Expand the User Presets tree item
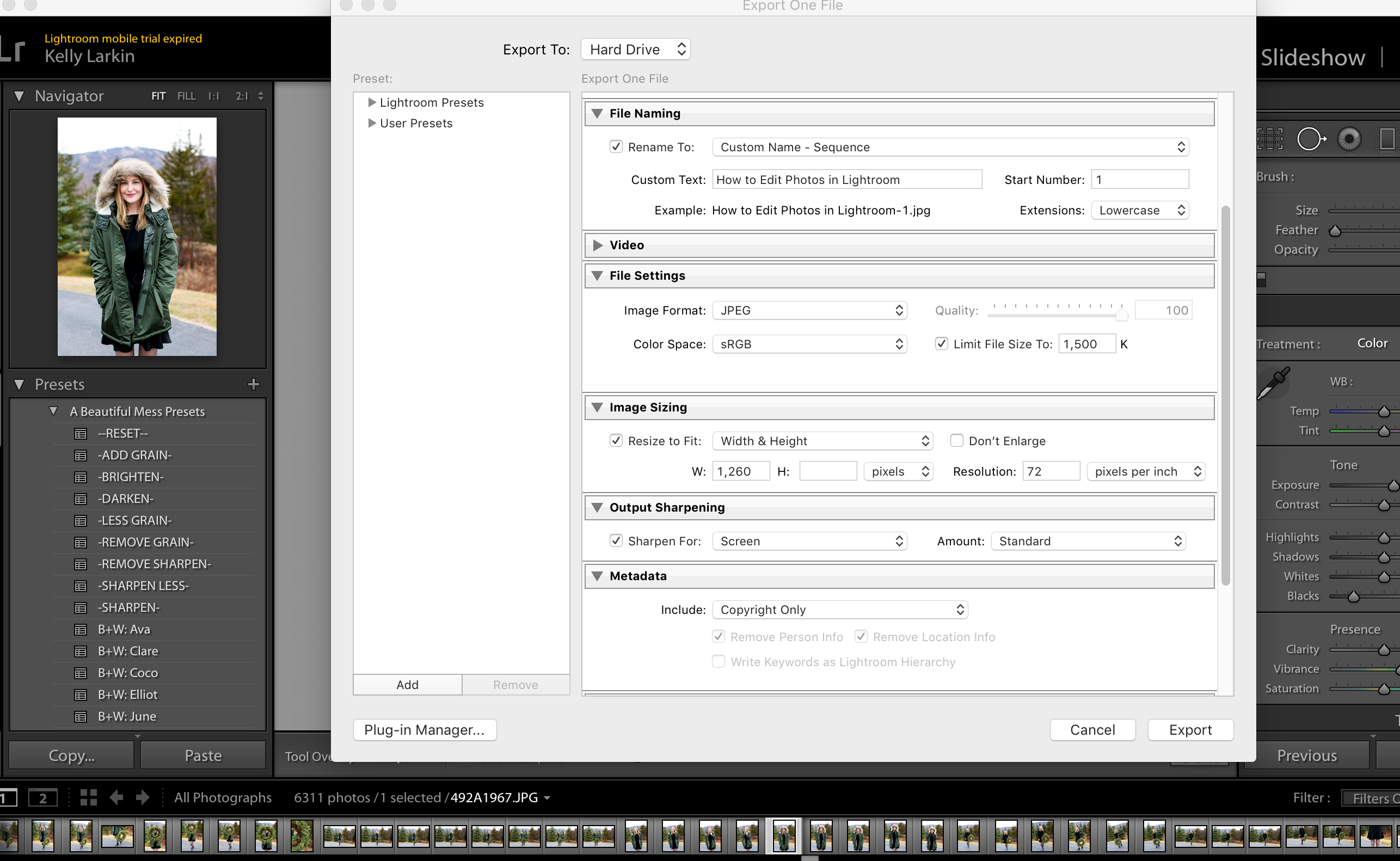The width and height of the screenshot is (1400, 861). (373, 122)
